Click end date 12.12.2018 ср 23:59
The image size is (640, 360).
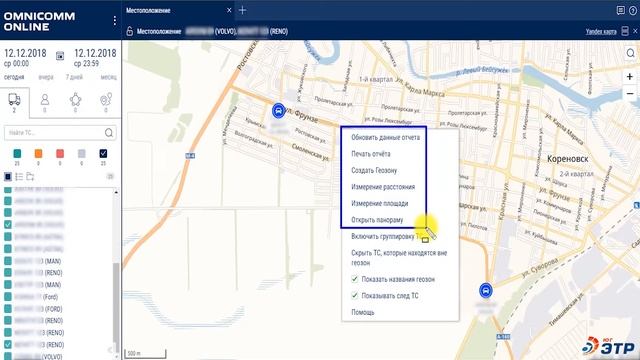(95, 58)
